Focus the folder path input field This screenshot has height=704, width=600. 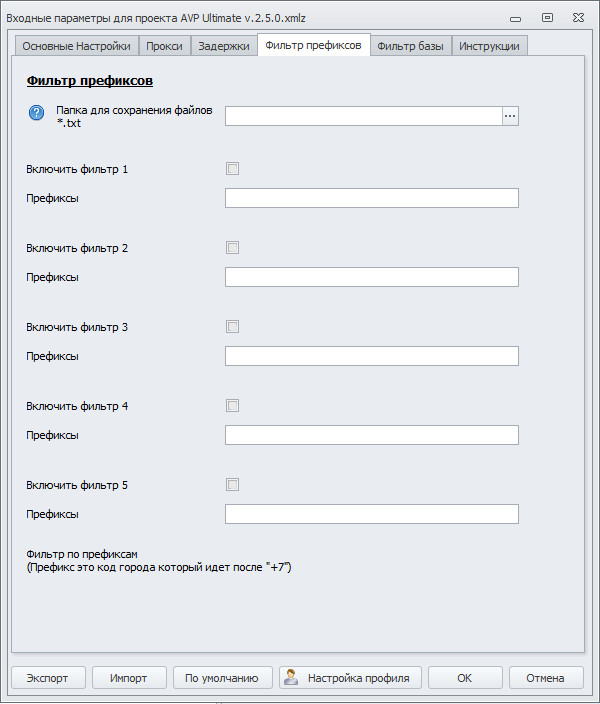(362, 116)
